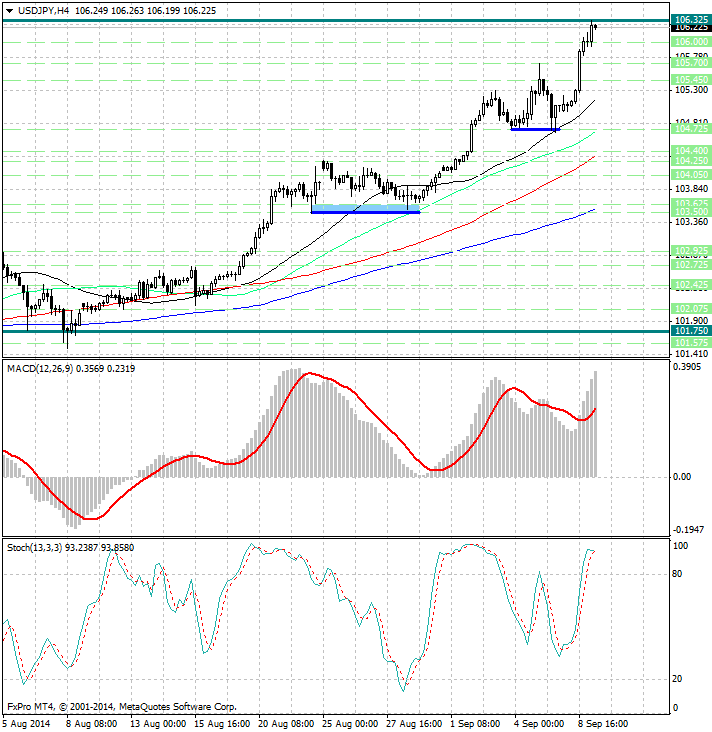Screen dimensions: 712x732
Task: Select the 103.500 price level label
Action: 691,212
